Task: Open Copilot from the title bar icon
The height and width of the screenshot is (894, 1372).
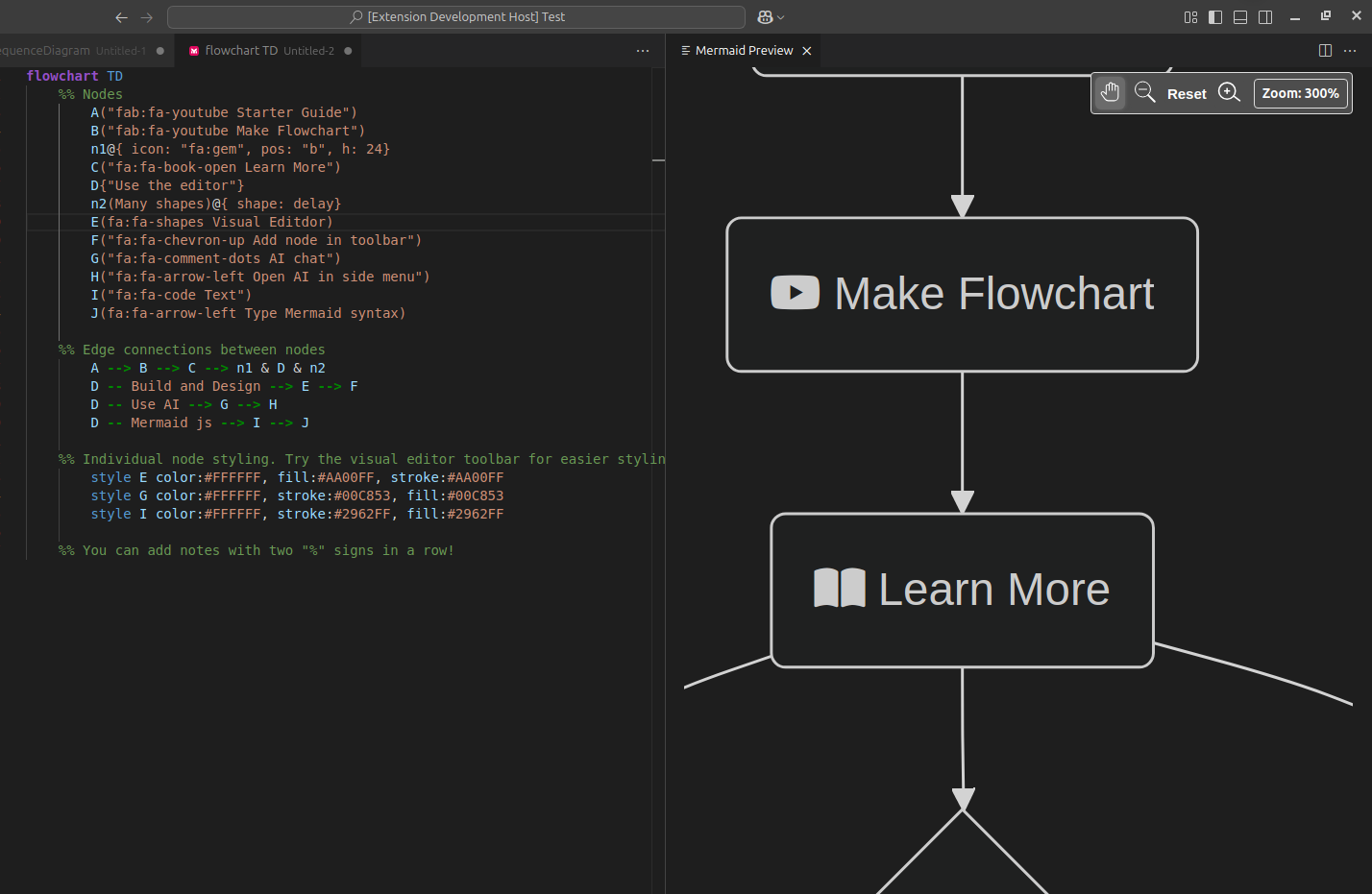Action: [x=764, y=16]
